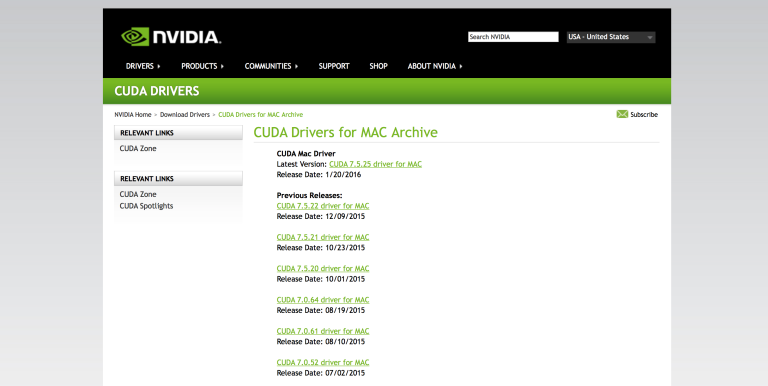Open CUDA Zone in first Relevant Links box
This screenshot has height=386, width=768.
pyautogui.click(x=138, y=148)
